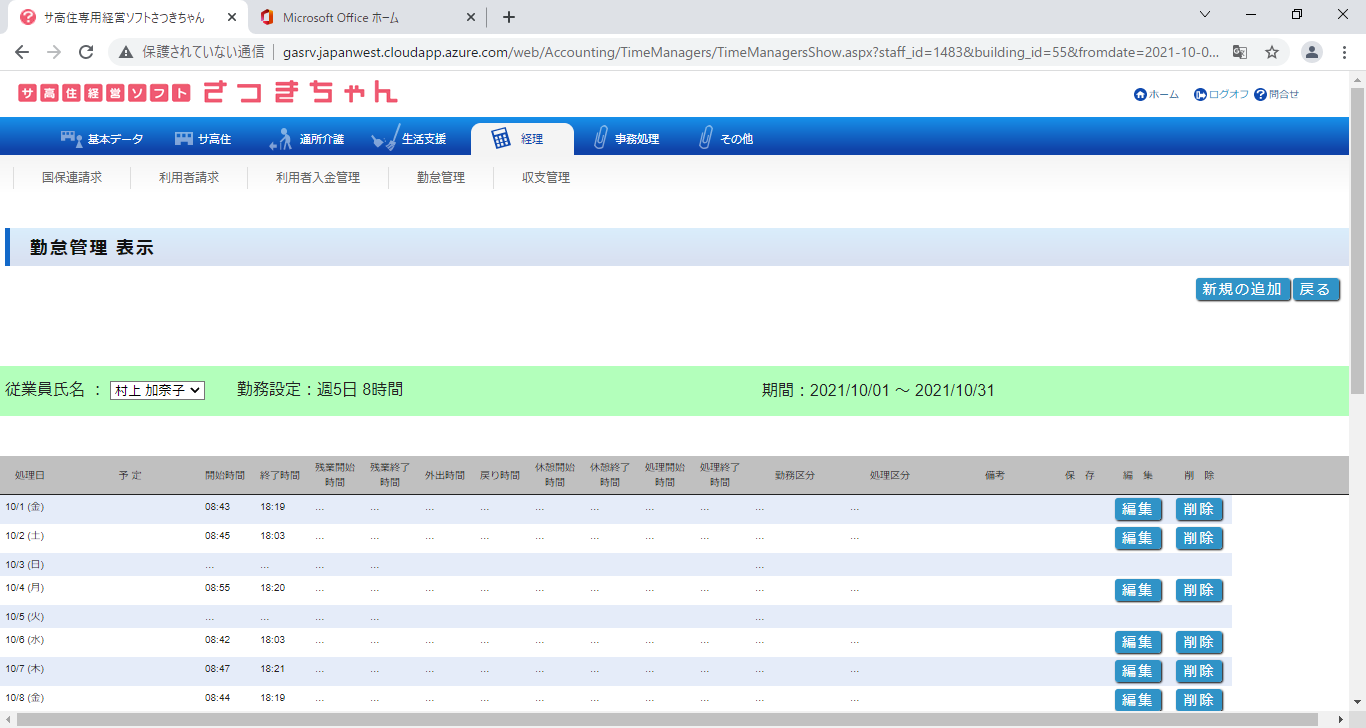
Task: Select 国保連請求 in the submenu
Action: click(72, 178)
